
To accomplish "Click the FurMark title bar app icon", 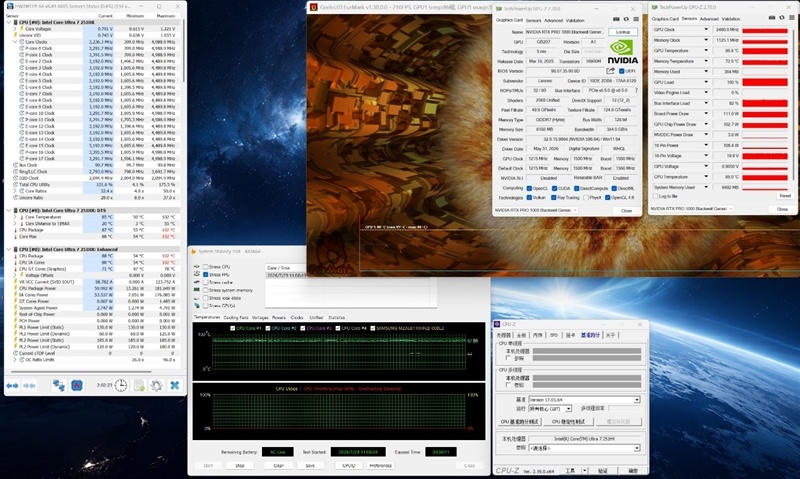I will coord(313,7).
